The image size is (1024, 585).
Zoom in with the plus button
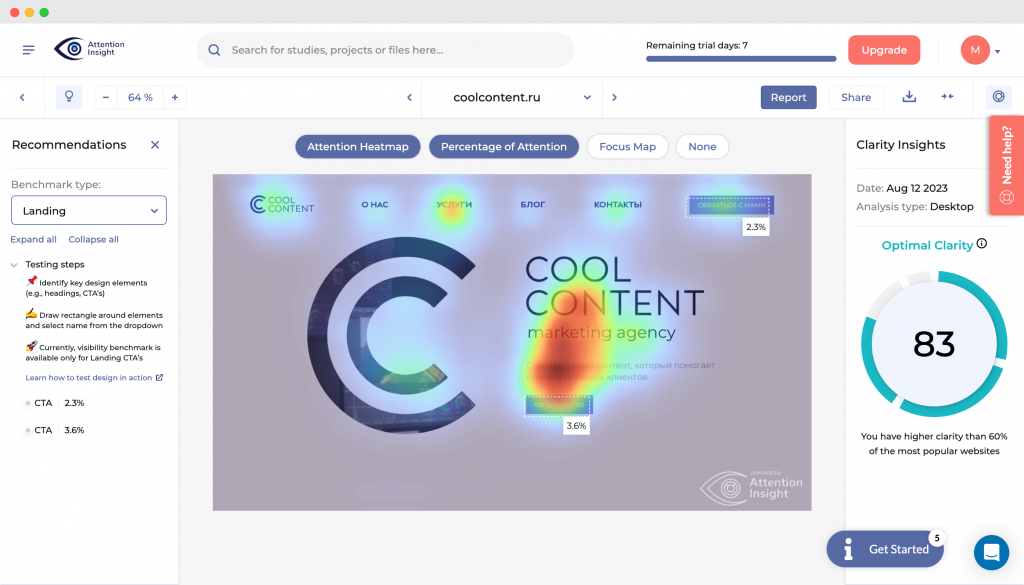click(x=174, y=97)
